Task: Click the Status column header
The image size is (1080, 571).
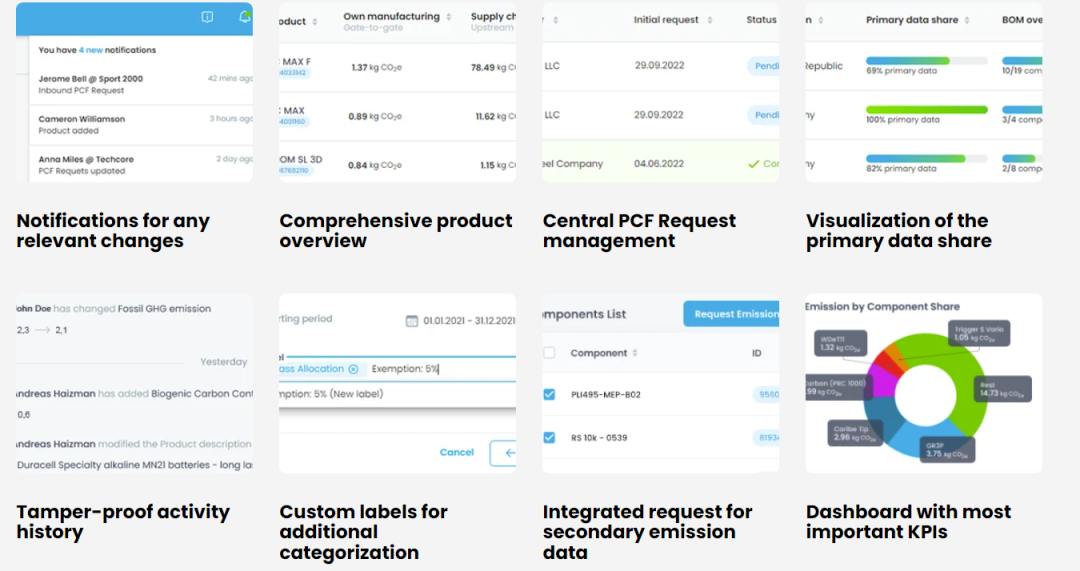Action: (x=761, y=20)
